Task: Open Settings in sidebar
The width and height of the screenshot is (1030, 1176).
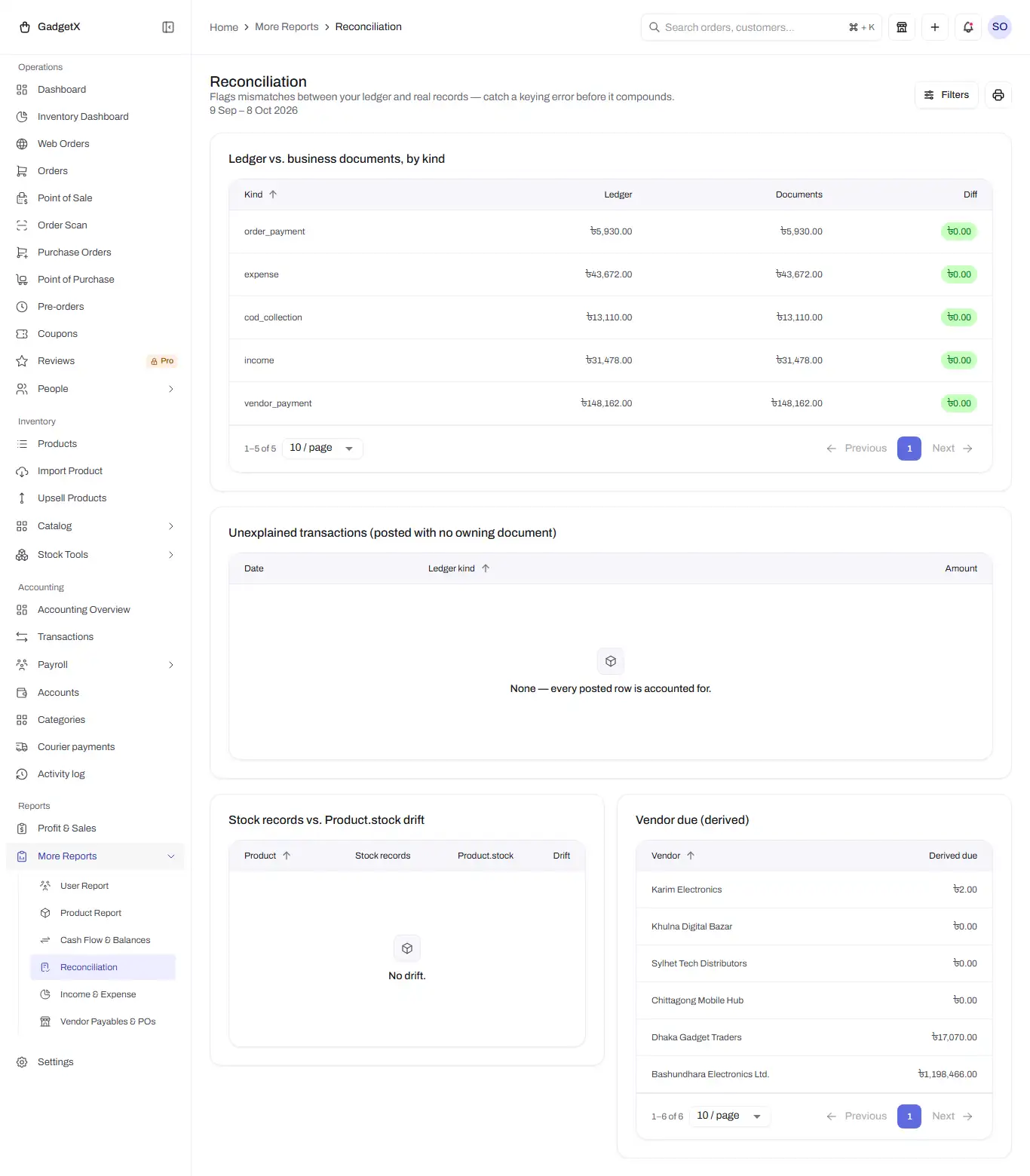Action: [95, 1062]
